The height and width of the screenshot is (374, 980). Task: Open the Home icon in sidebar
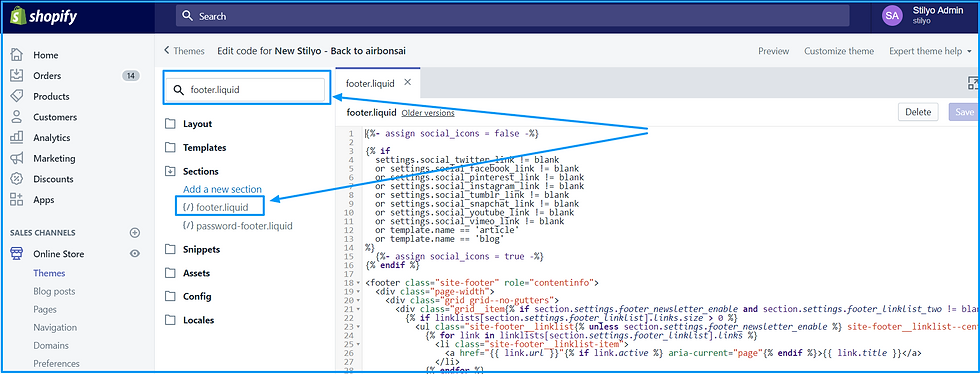(x=17, y=55)
